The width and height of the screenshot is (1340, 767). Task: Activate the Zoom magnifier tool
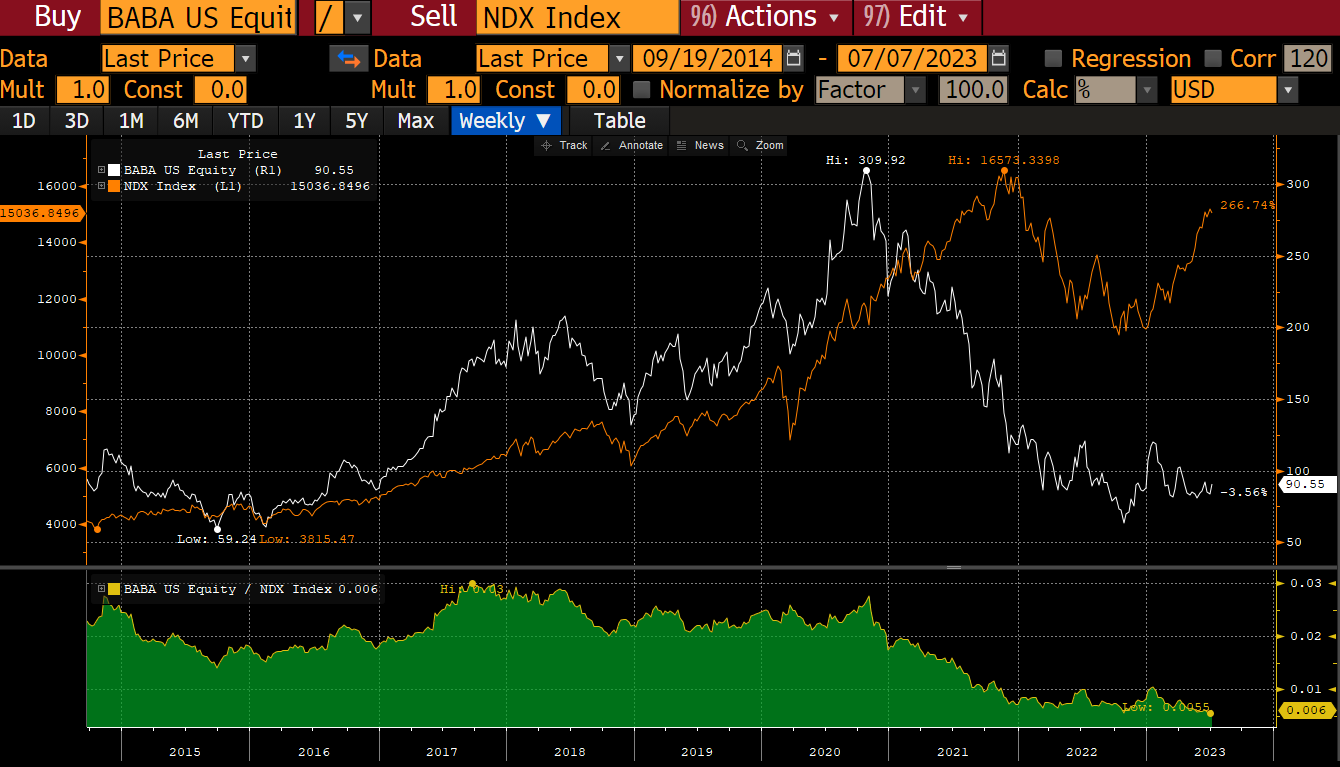[759, 145]
